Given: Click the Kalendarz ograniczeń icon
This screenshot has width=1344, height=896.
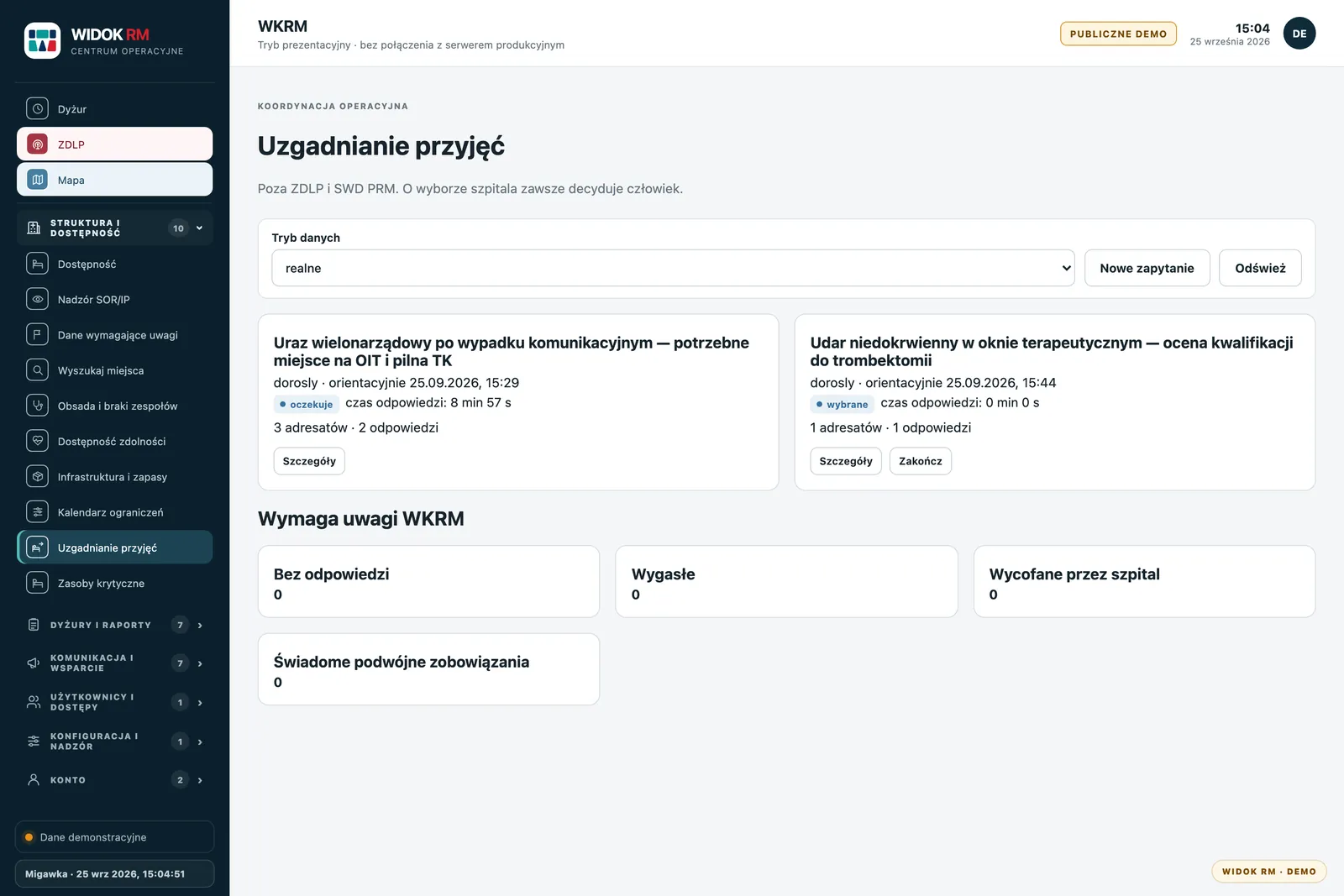Looking at the screenshot, I should 37,511.
